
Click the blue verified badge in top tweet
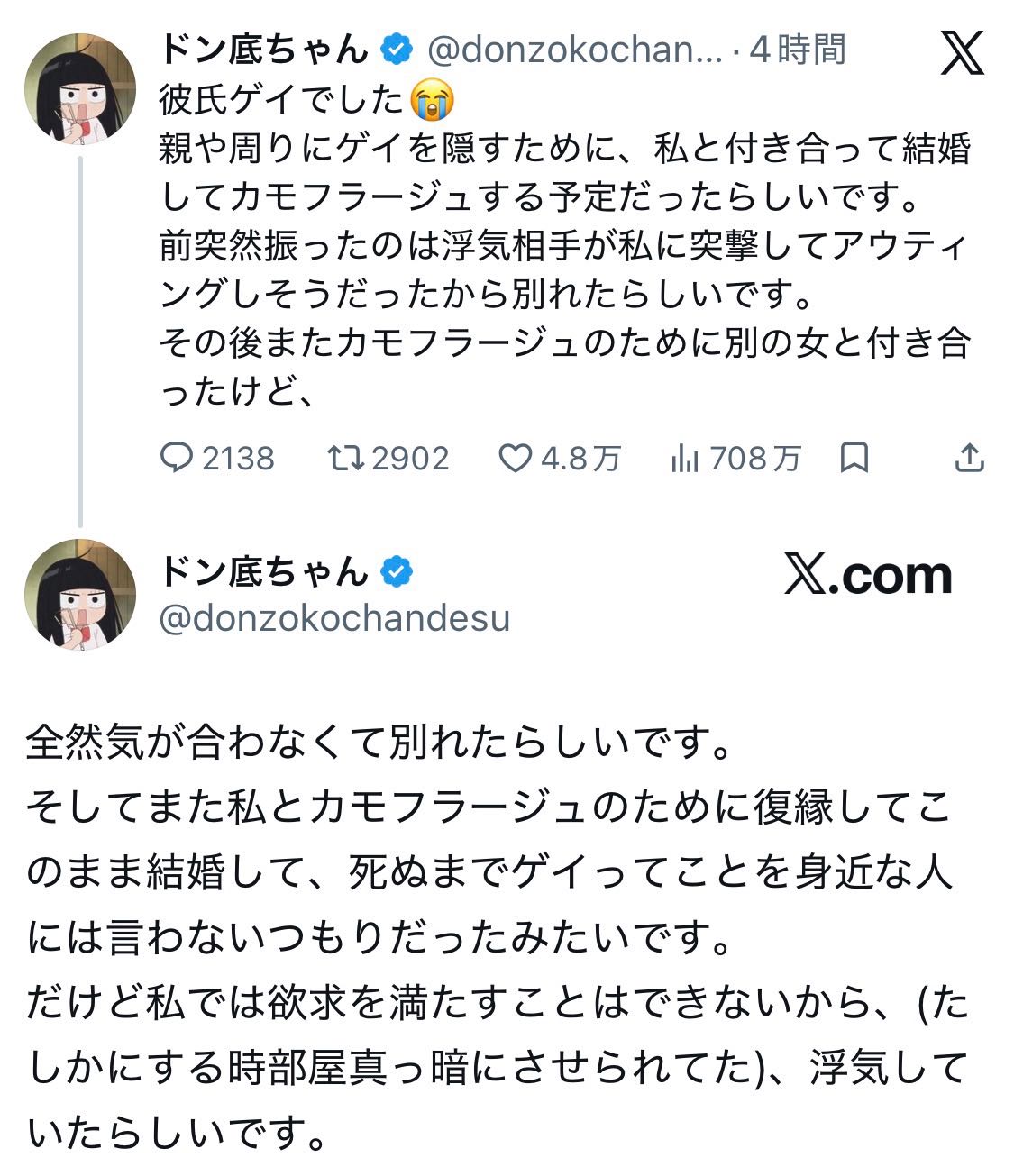point(397,50)
